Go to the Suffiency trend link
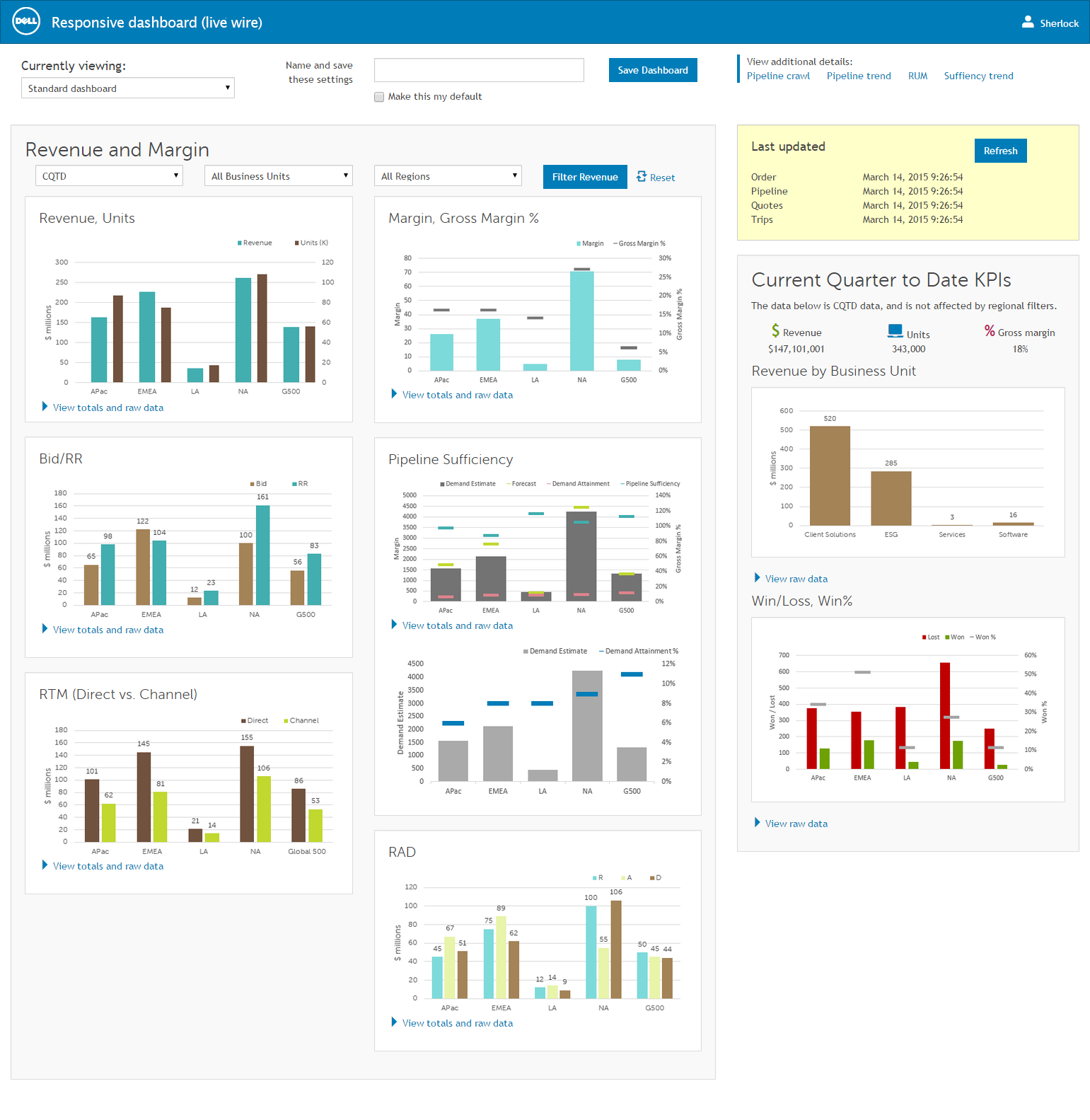 (978, 76)
